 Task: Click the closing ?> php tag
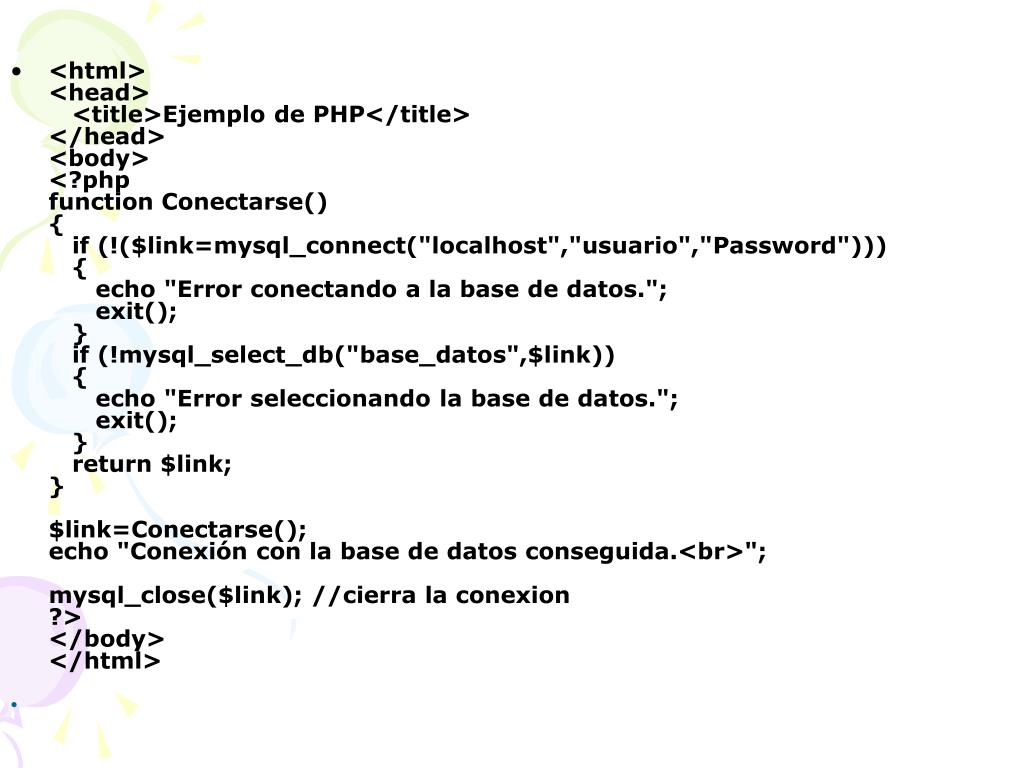coord(65,617)
